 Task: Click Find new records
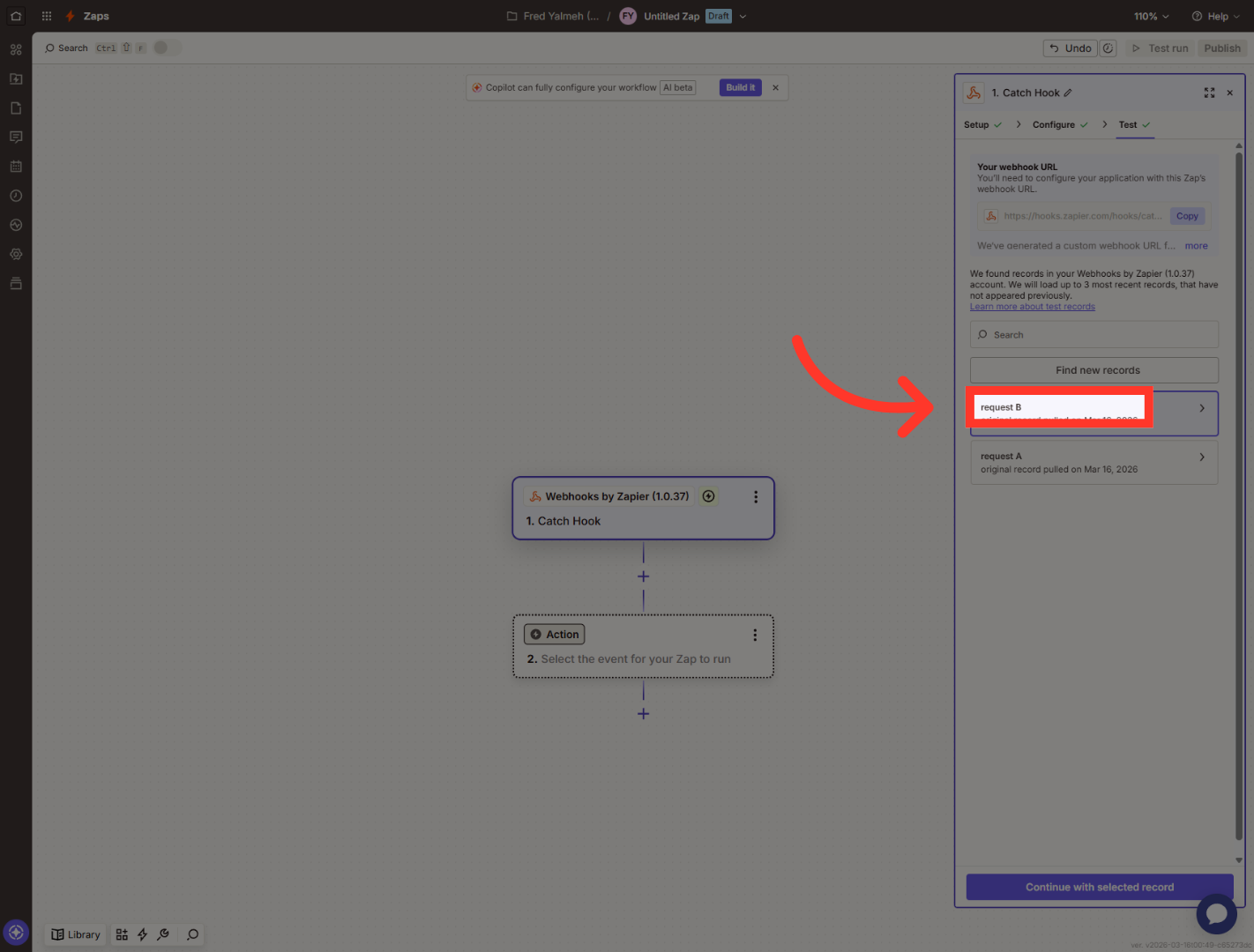1094,370
